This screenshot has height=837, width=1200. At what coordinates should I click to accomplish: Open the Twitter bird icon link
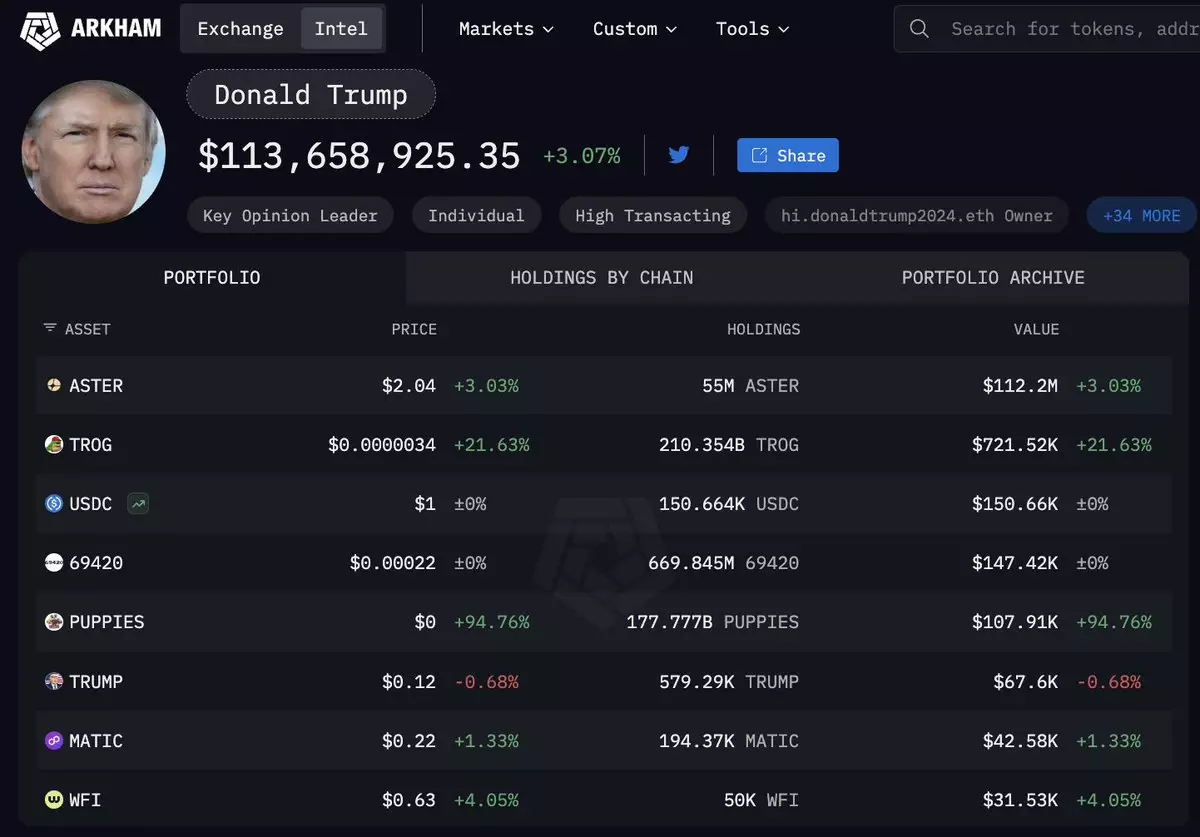pyautogui.click(x=679, y=155)
